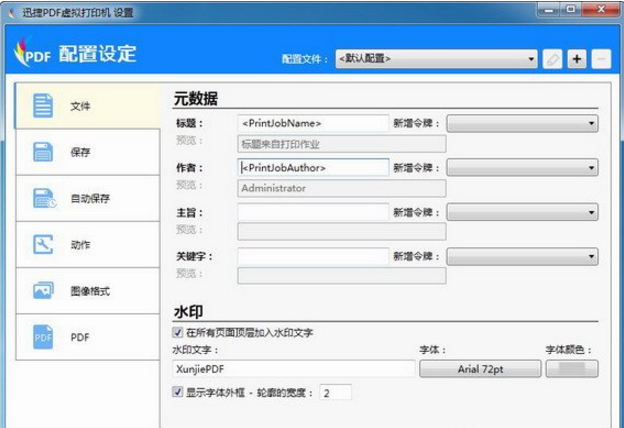The image size is (624, 428).
Task: Click the 水印 section heading
Action: [x=188, y=311]
